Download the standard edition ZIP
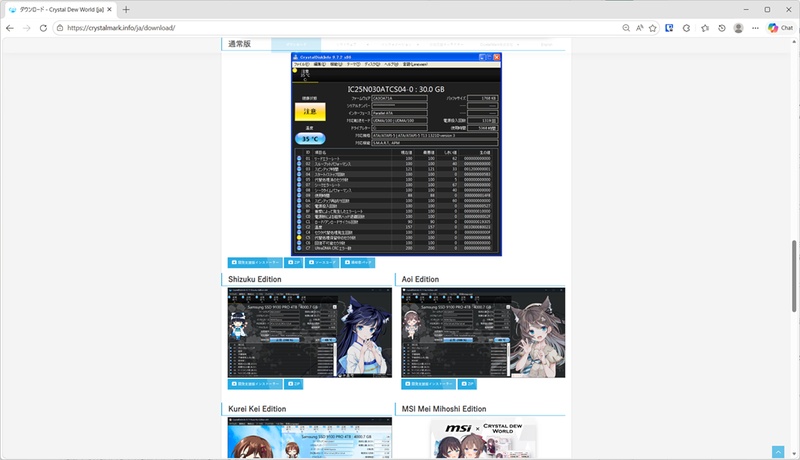 pos(294,263)
